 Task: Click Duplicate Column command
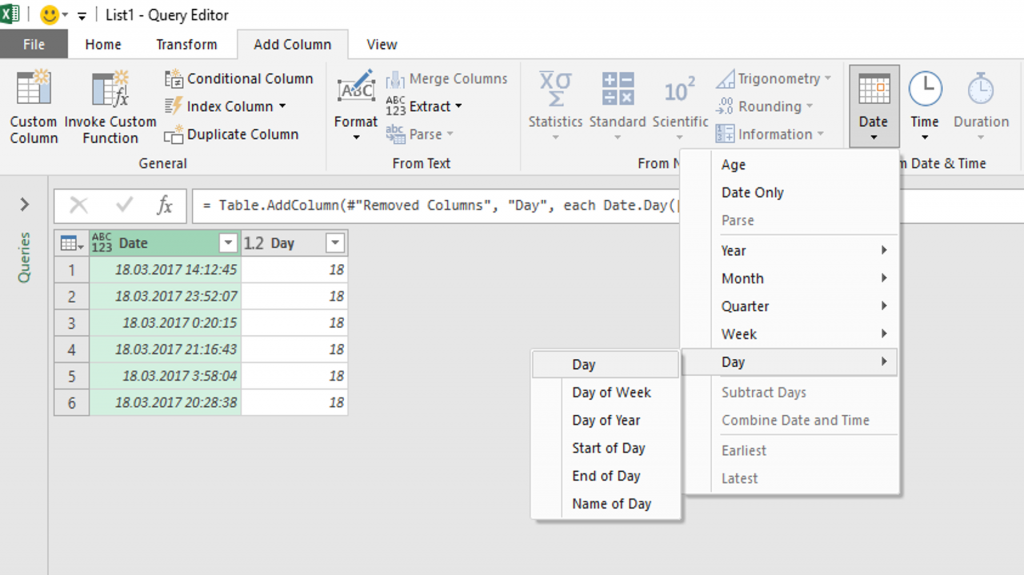231,135
